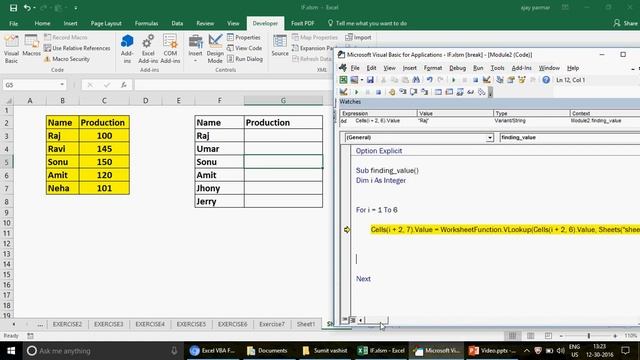This screenshot has width=640, height=360.
Task: Expand the (General) object dropdown
Action: pos(489,138)
